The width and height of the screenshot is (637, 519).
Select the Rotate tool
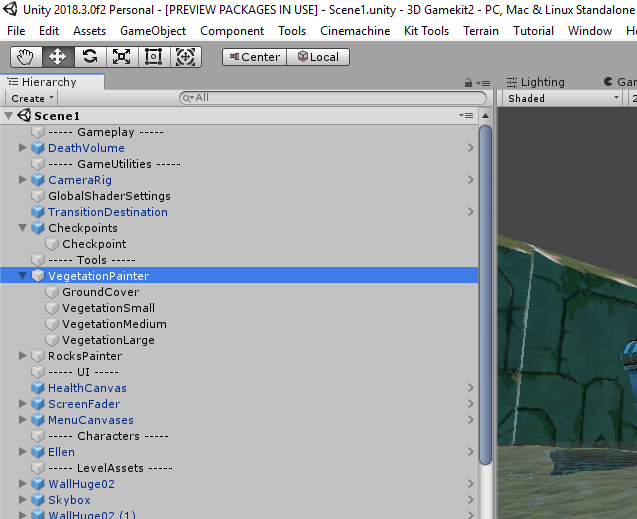pyautogui.click(x=90, y=57)
